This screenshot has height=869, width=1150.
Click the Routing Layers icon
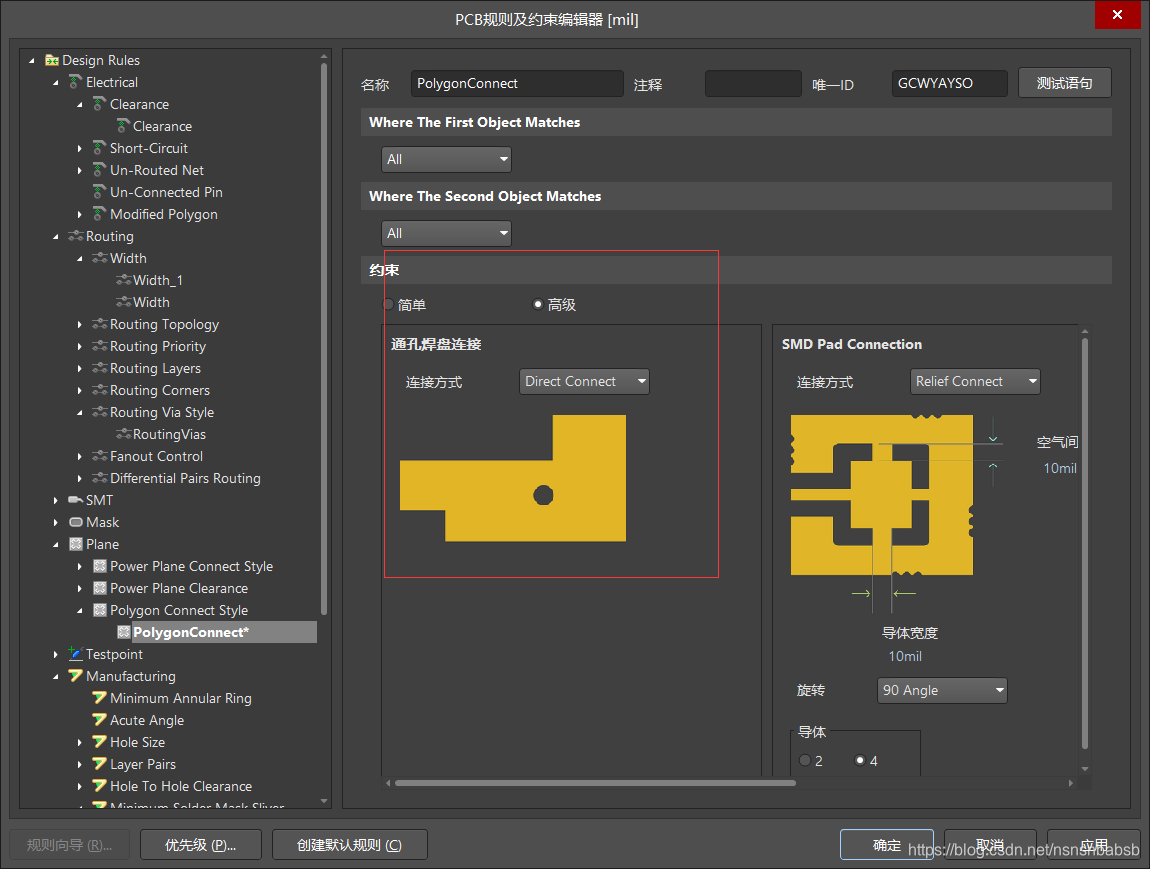[x=100, y=368]
